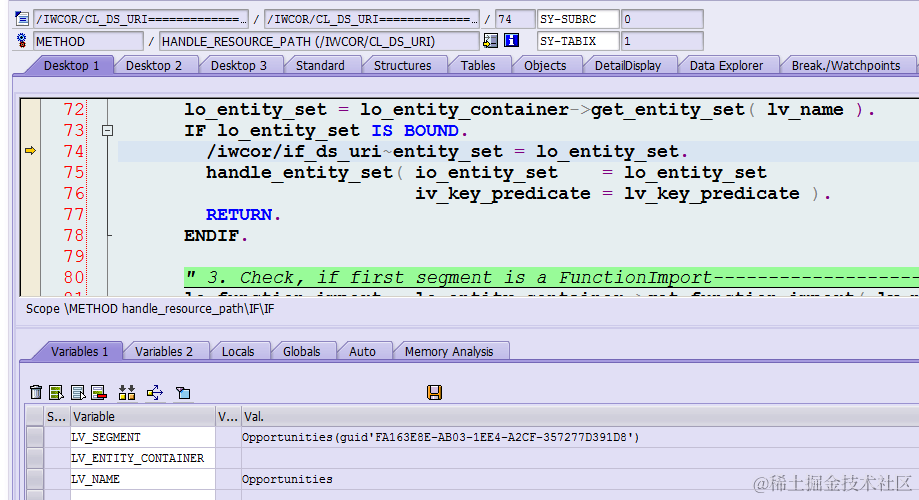Open the Structures tab

(x=403, y=66)
